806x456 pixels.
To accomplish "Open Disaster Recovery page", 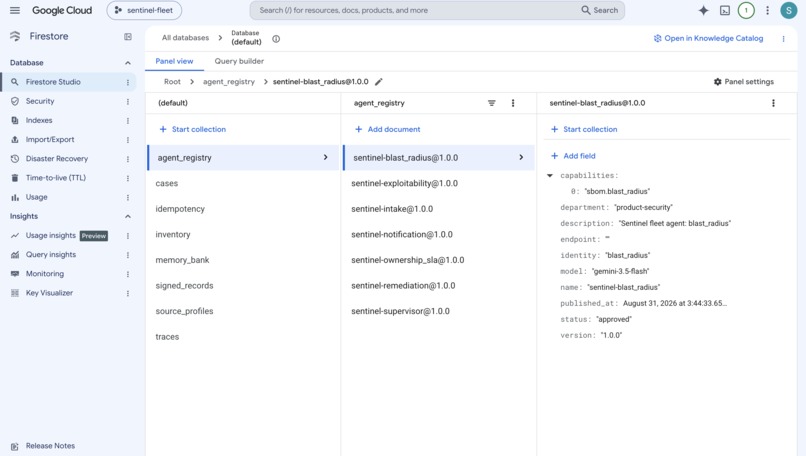I will point(57,159).
